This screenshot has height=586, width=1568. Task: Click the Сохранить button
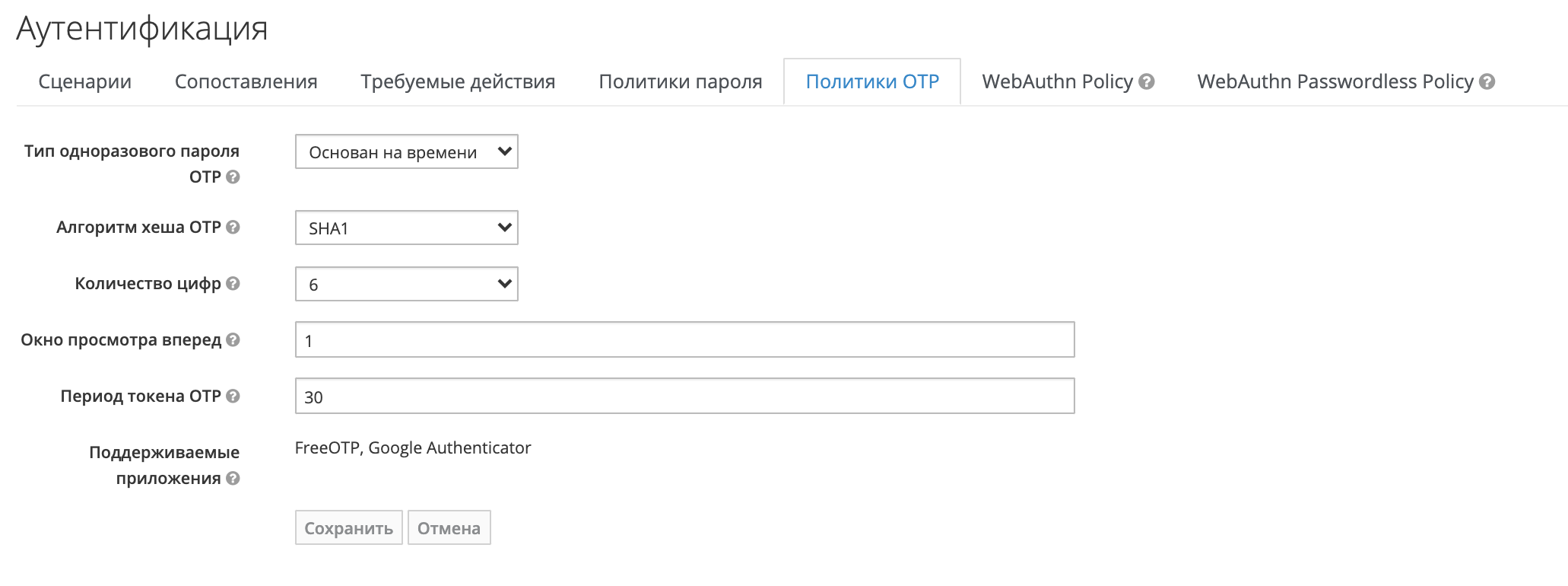coord(349,527)
